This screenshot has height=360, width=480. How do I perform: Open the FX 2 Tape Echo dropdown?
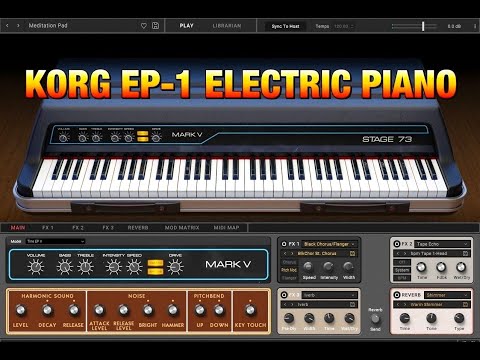click(x=442, y=244)
